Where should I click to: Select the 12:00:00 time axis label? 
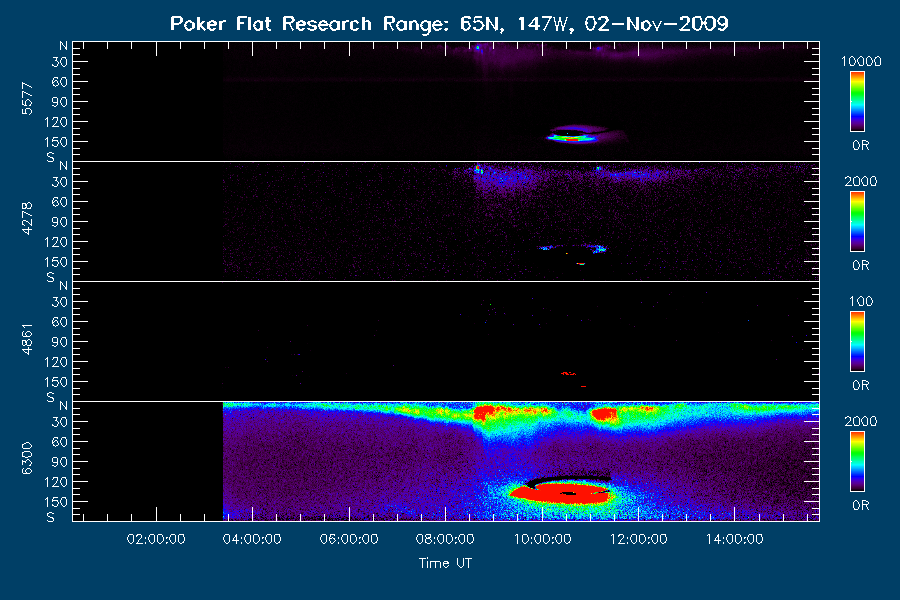(x=638, y=539)
